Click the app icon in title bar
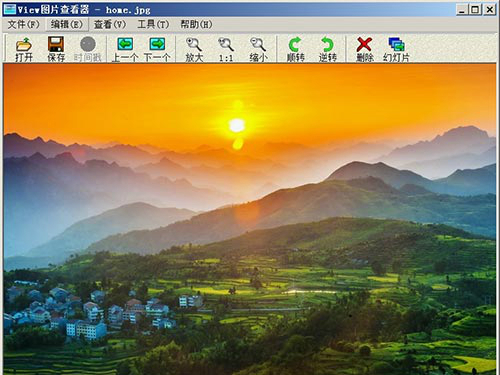The height and width of the screenshot is (375, 500). pos(10,9)
